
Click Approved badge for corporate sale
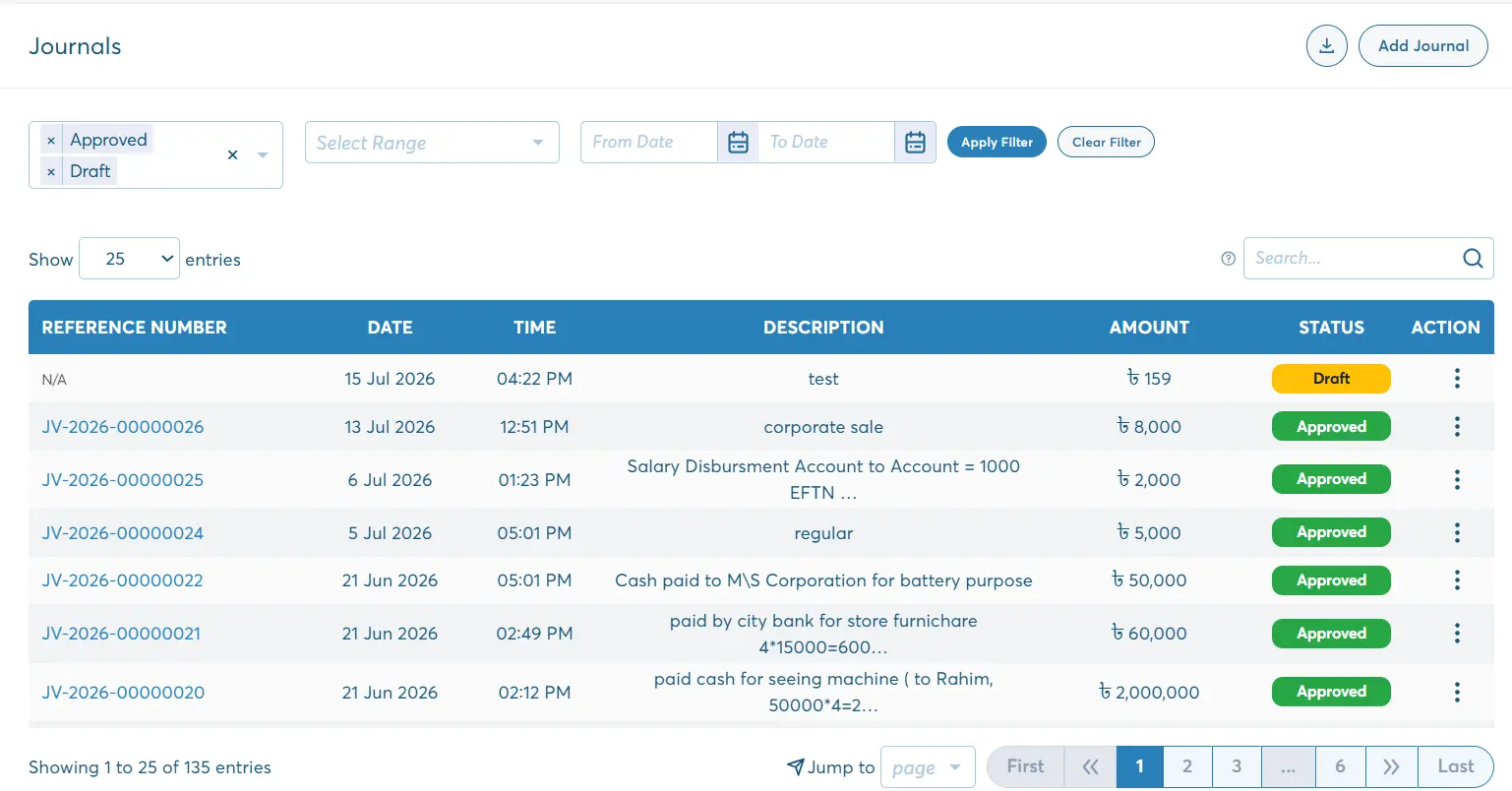[x=1331, y=427]
